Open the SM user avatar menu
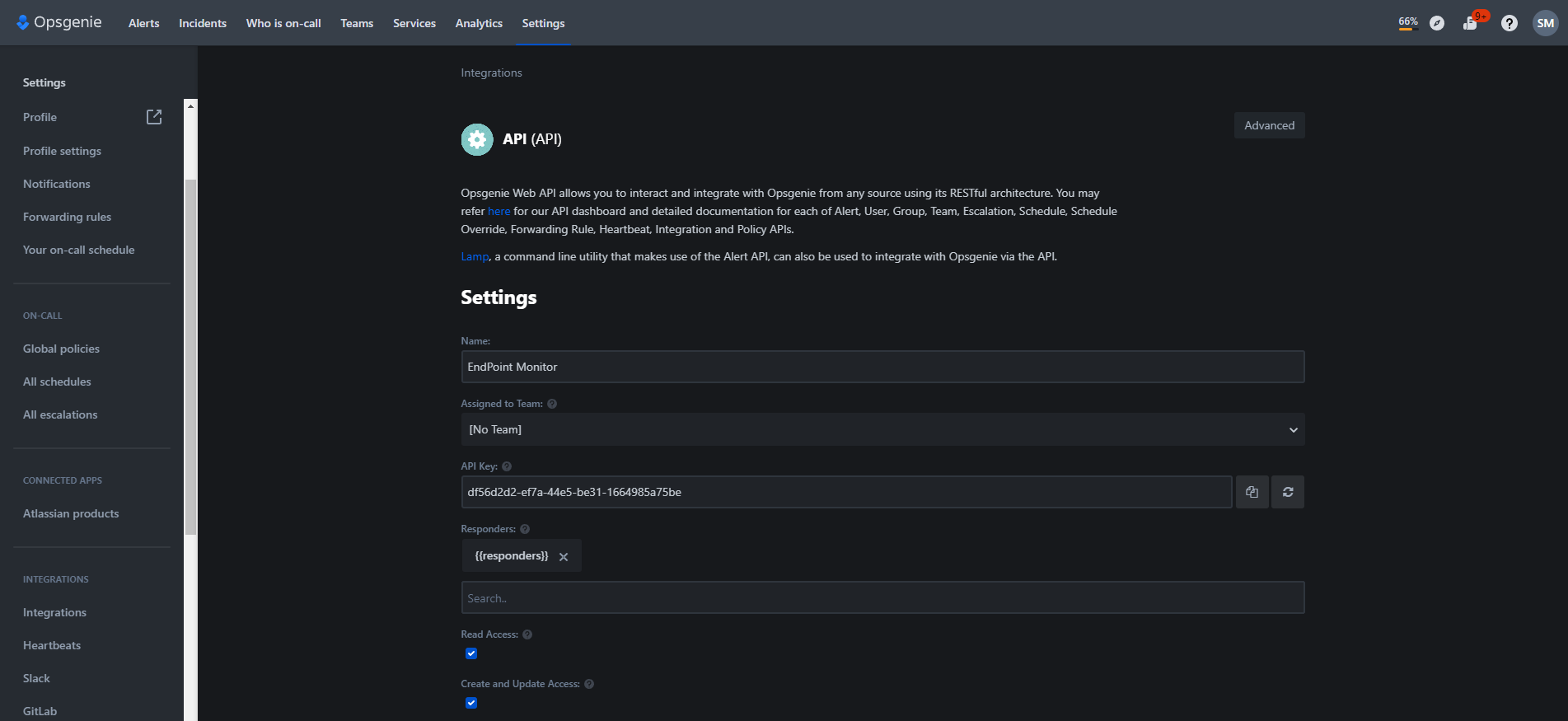Screen dimensions: 1568x721 pyautogui.click(x=1546, y=23)
